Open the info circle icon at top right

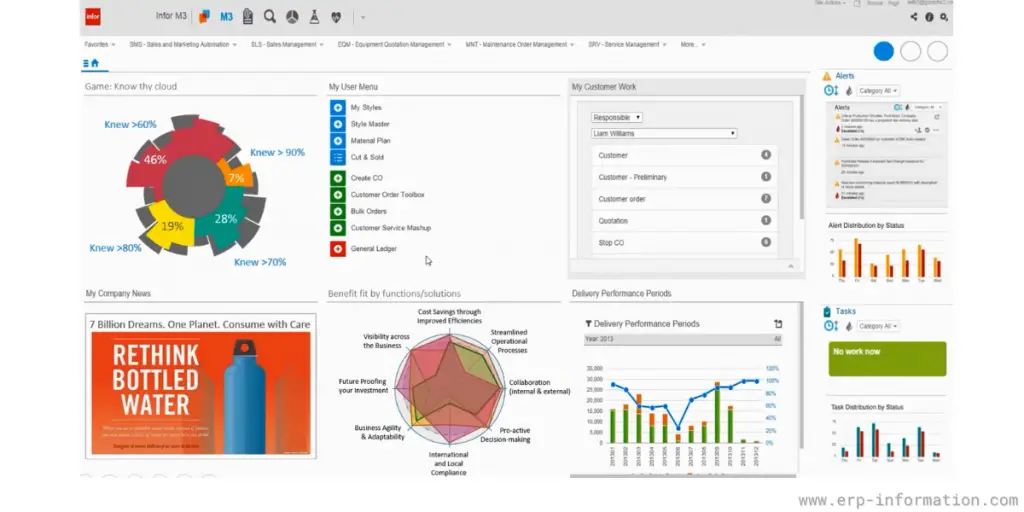[x=929, y=17]
